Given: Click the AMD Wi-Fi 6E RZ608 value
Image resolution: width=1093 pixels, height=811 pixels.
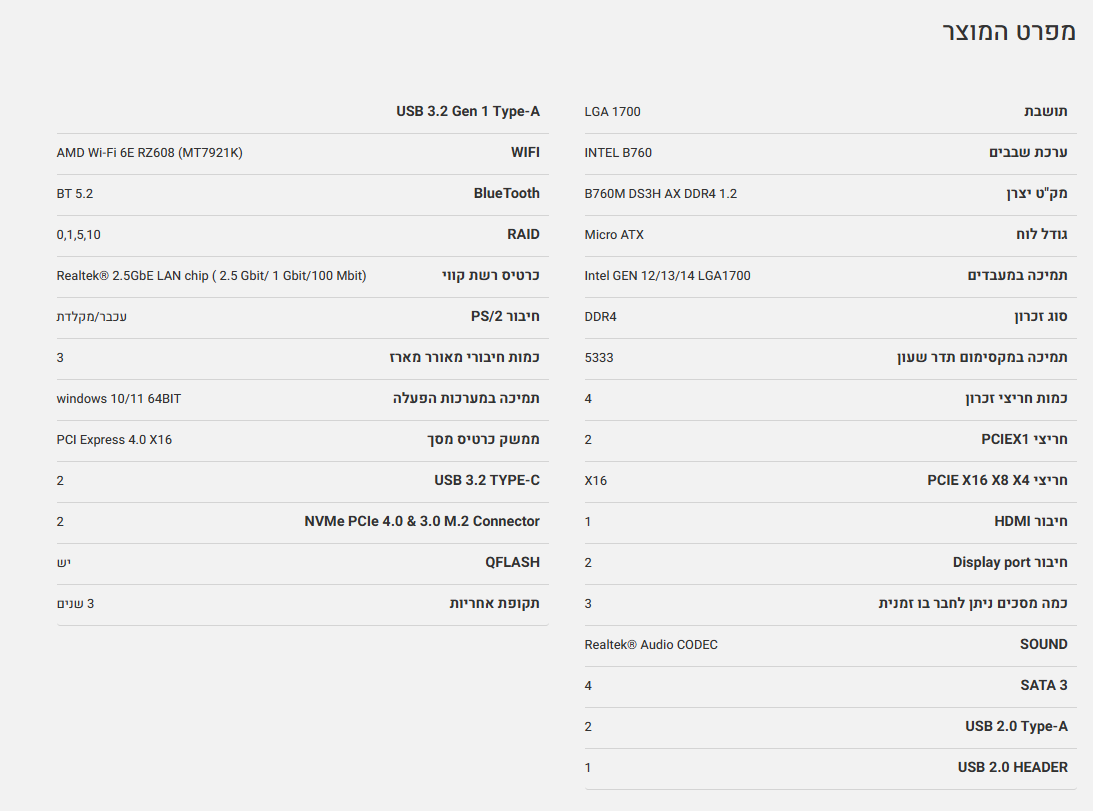Looking at the screenshot, I should [x=149, y=153].
